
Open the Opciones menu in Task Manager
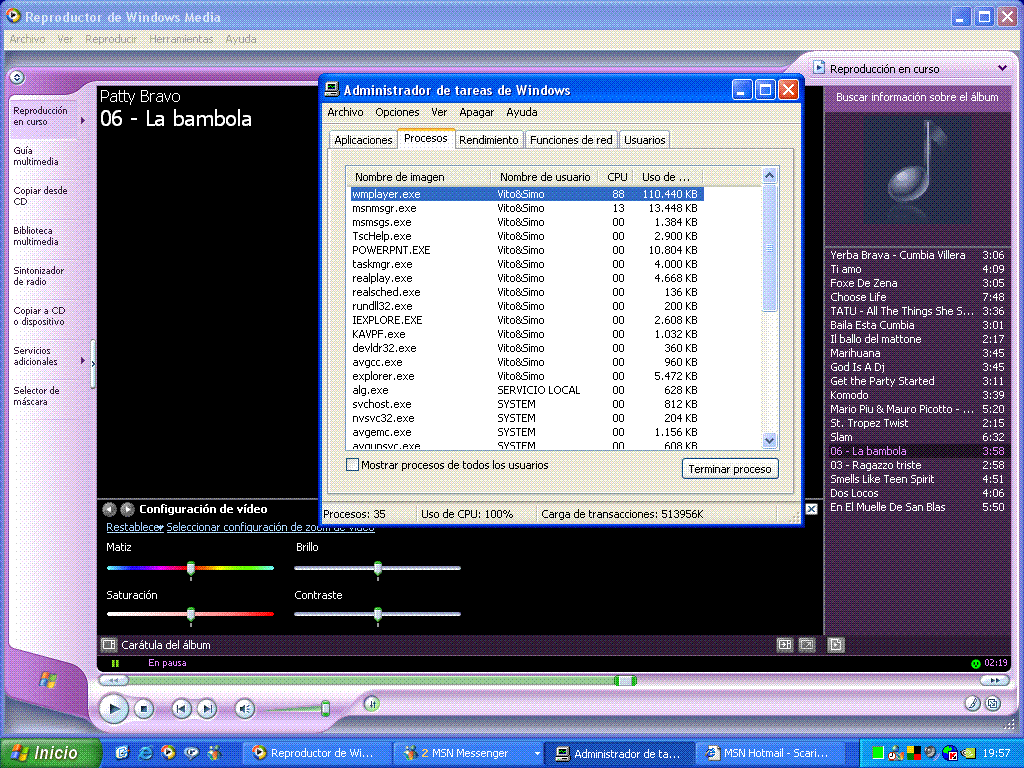coord(397,112)
